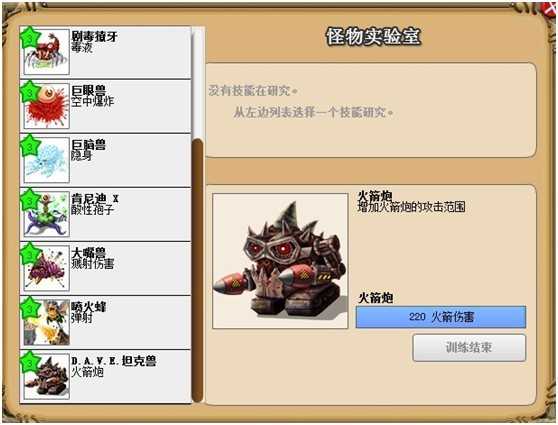The width and height of the screenshot is (558, 425).
Task: Choose the 空中爆炸 skill row
Action: 106,106
